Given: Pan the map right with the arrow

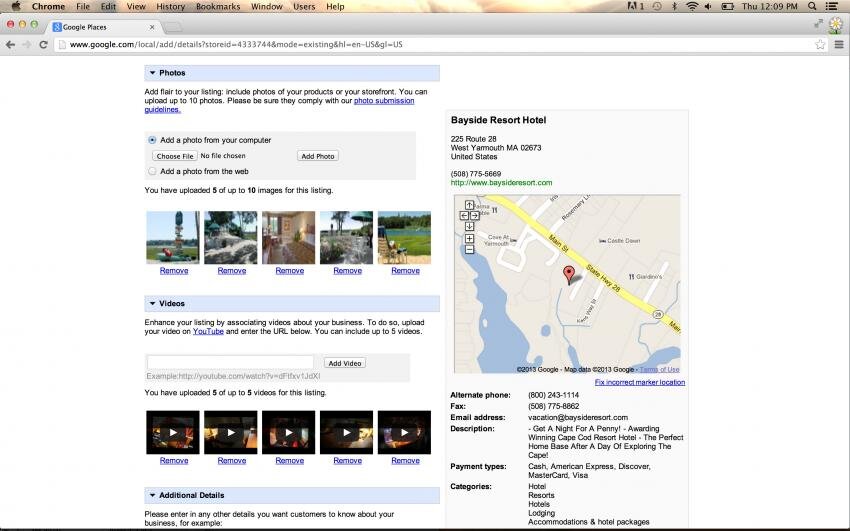Looking at the screenshot, I should click(x=475, y=216).
